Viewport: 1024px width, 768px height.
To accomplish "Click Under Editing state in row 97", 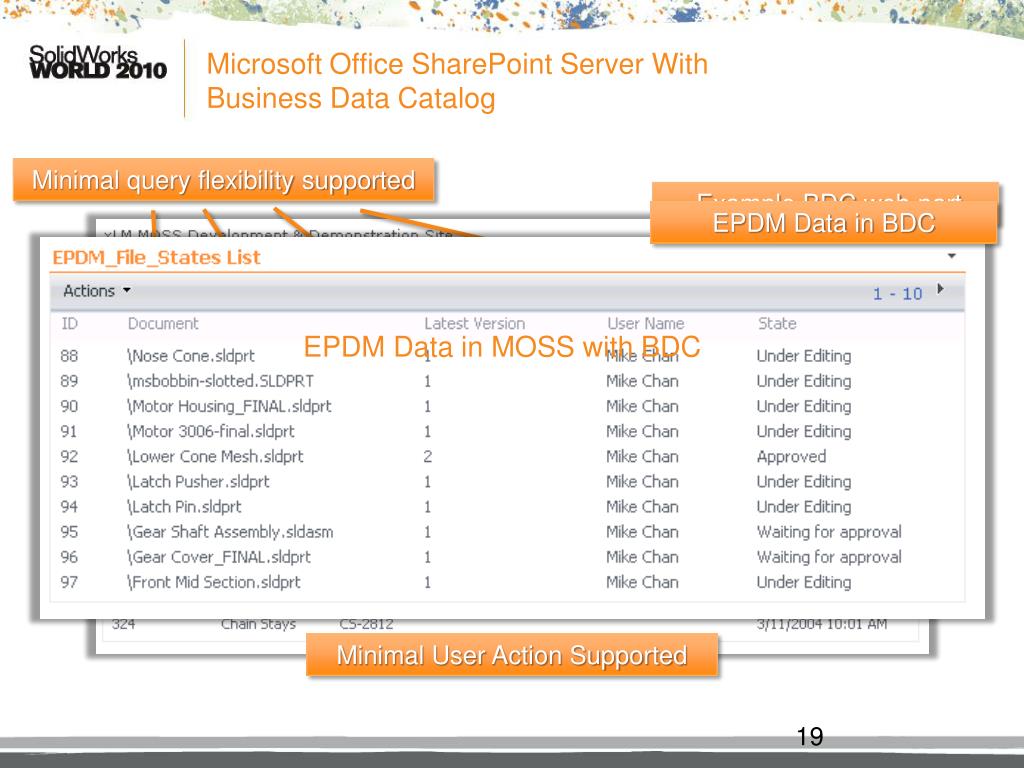I will tap(804, 583).
